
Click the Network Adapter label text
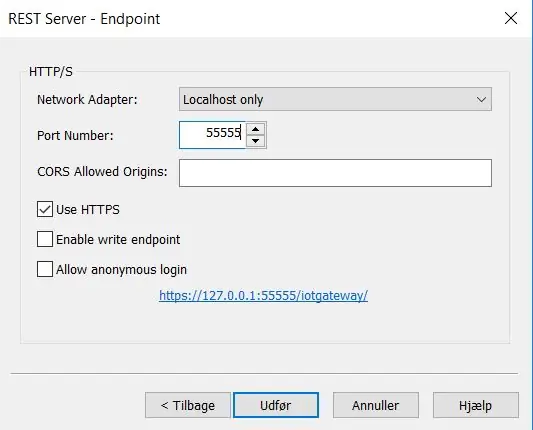tap(87, 100)
